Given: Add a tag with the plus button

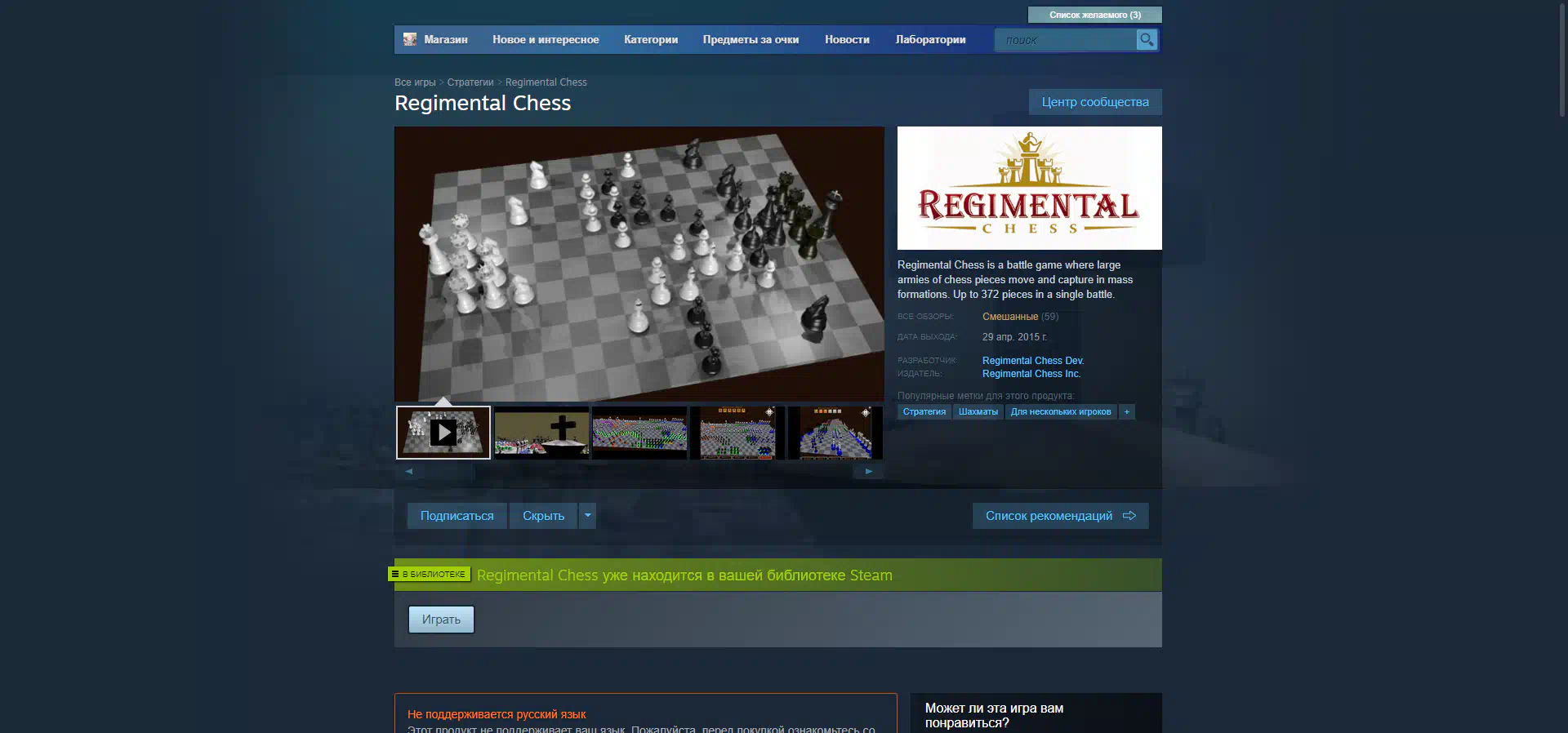Looking at the screenshot, I should click(x=1127, y=412).
